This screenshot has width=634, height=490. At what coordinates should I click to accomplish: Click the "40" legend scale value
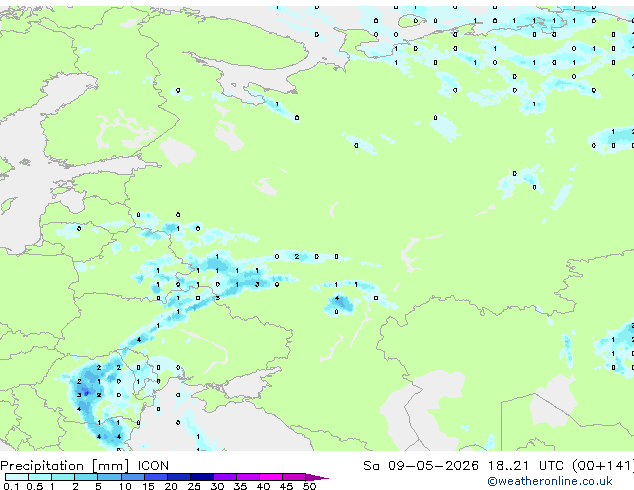(x=263, y=486)
